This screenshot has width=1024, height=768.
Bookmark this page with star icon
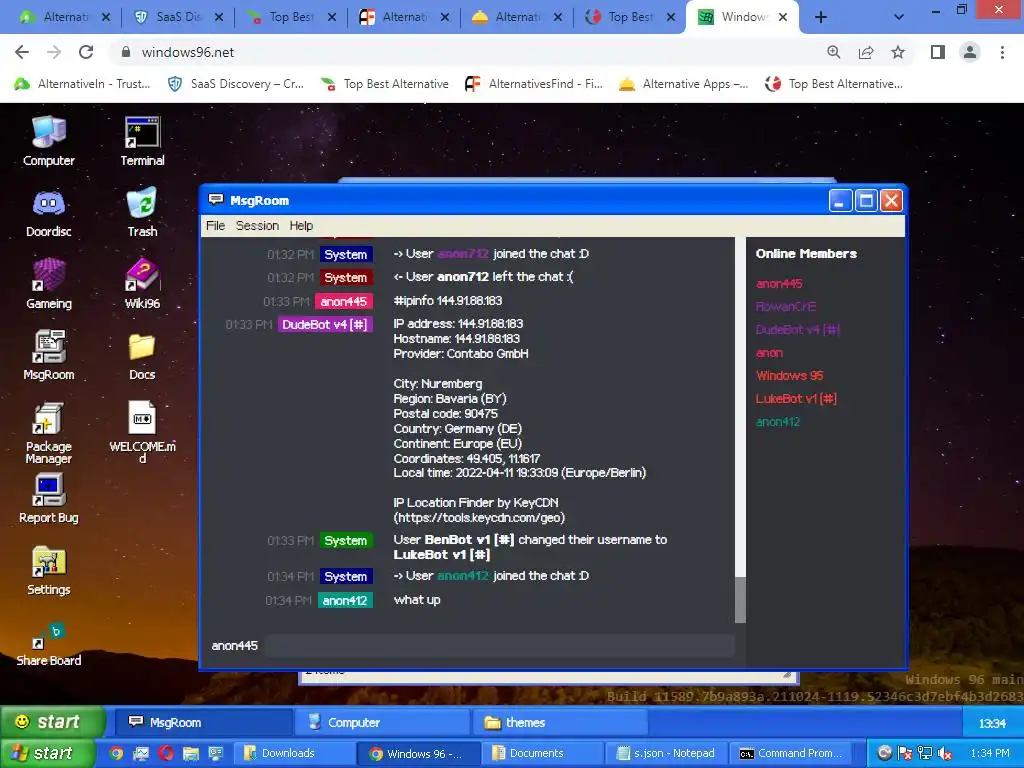pos(898,52)
